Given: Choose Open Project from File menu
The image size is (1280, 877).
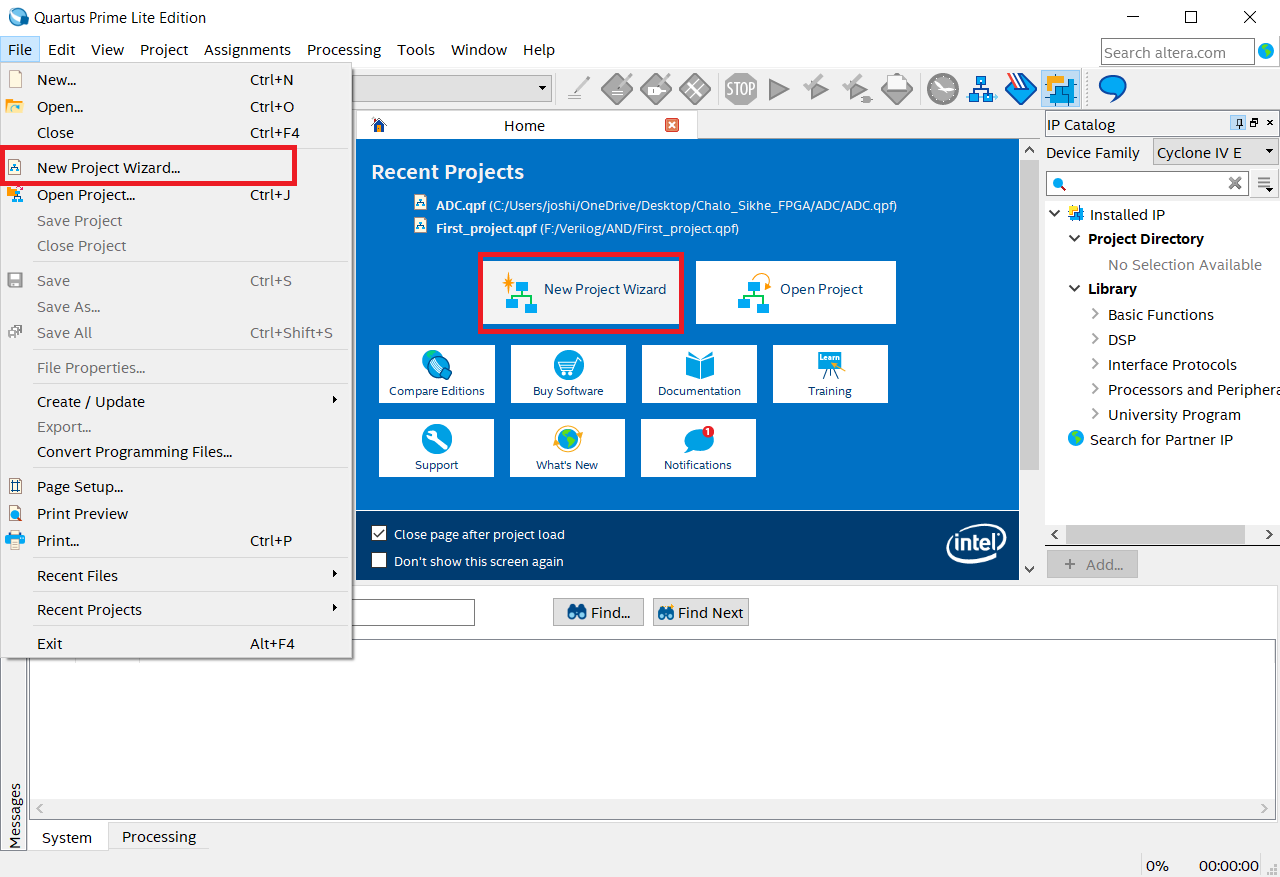Looking at the screenshot, I should click(176, 194).
